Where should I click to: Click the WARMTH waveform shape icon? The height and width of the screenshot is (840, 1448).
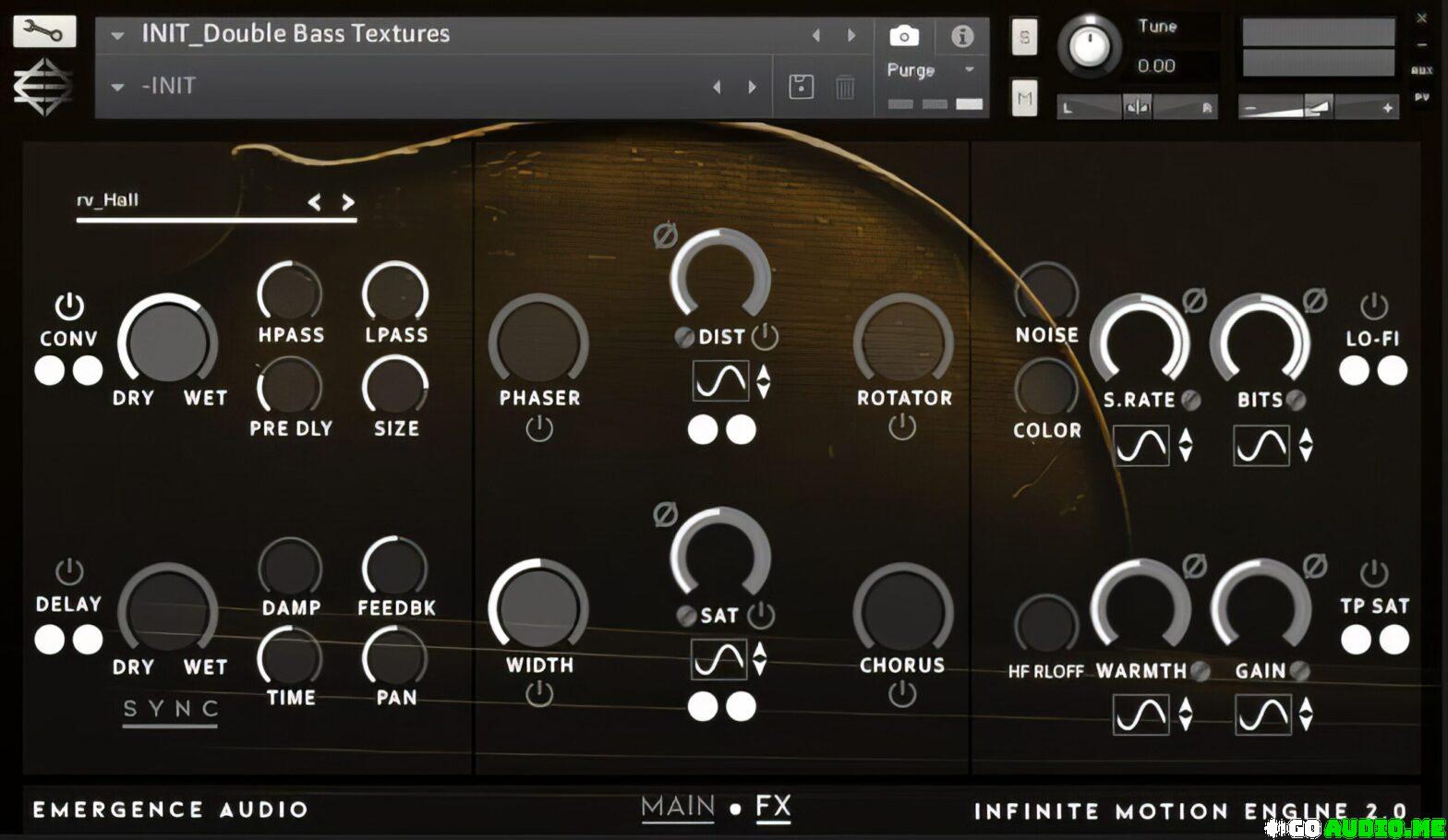point(1141,714)
